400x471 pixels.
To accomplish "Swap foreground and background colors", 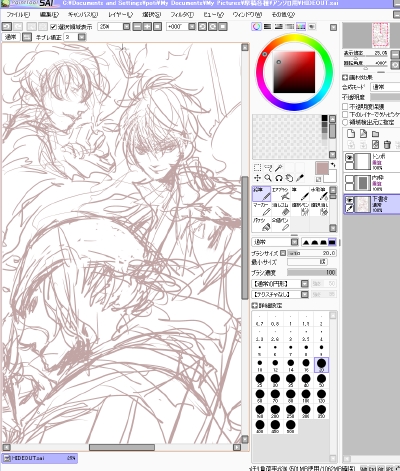I will coord(333,164).
